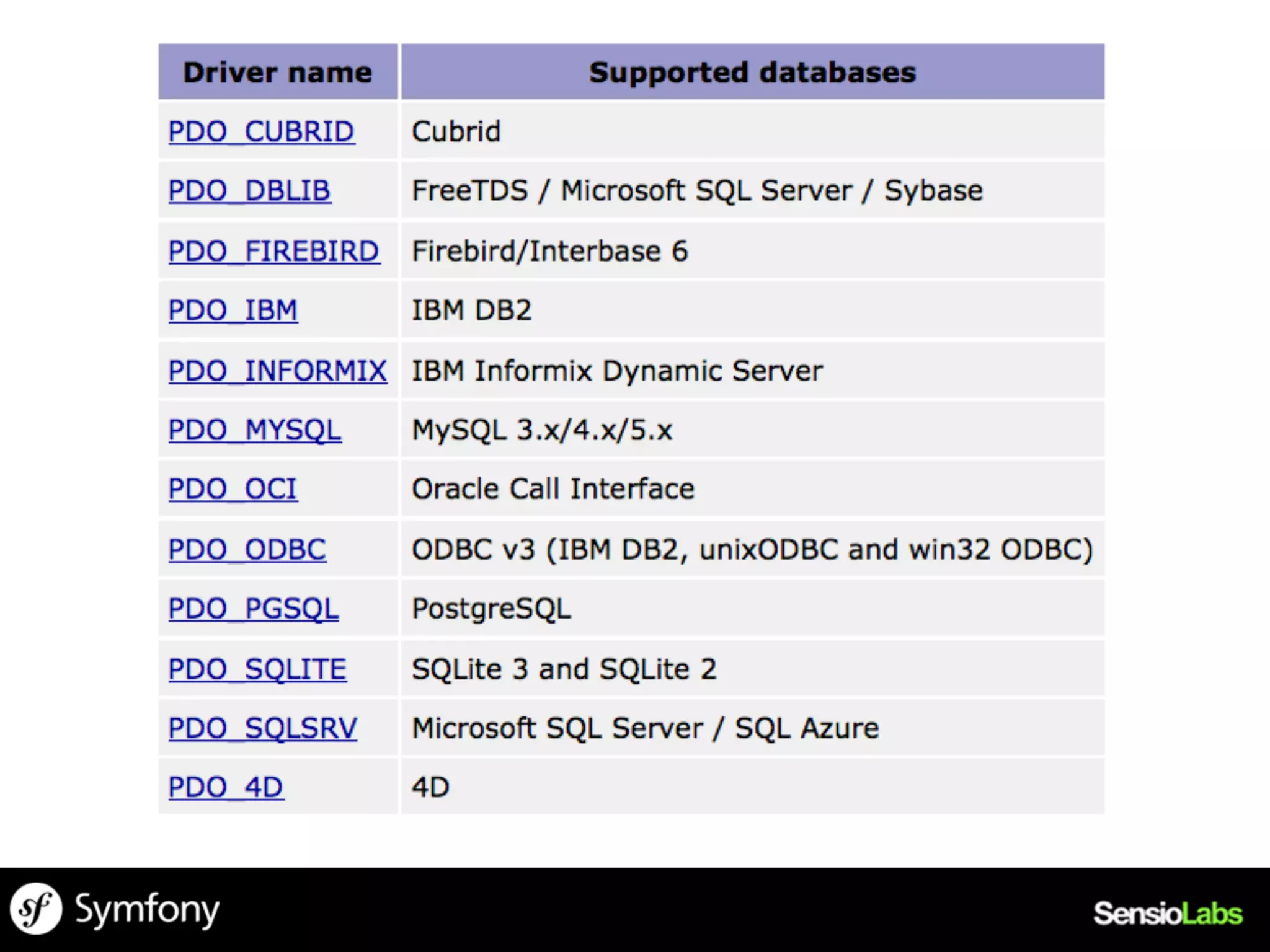Go to PDO_MYSQL driver link
Viewport: 1270px width, 952px height.
[x=254, y=430]
